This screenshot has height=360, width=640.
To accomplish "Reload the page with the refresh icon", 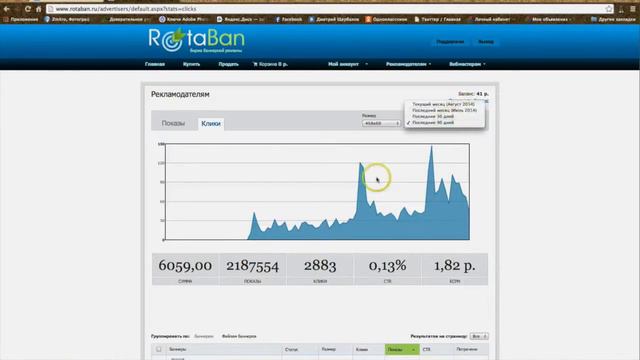I will pyautogui.click(x=27, y=9).
